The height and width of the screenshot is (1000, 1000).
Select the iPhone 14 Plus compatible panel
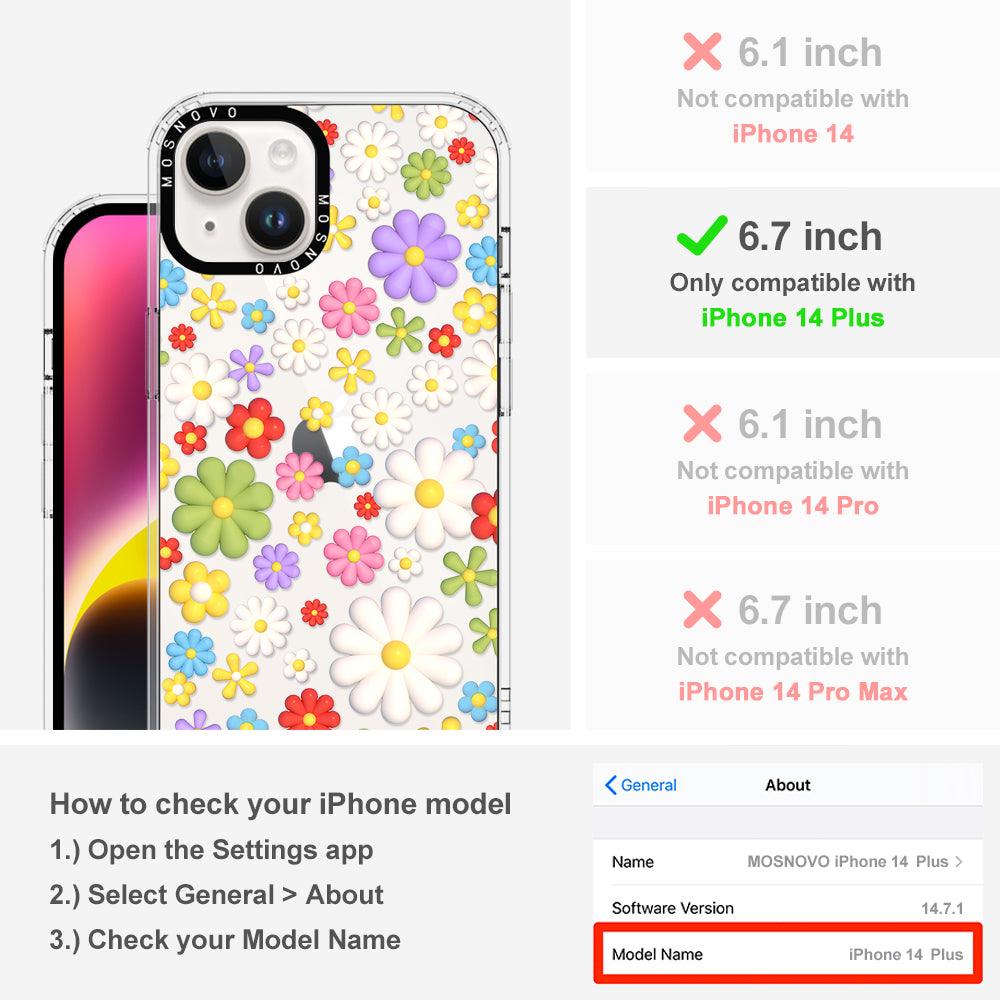793,272
